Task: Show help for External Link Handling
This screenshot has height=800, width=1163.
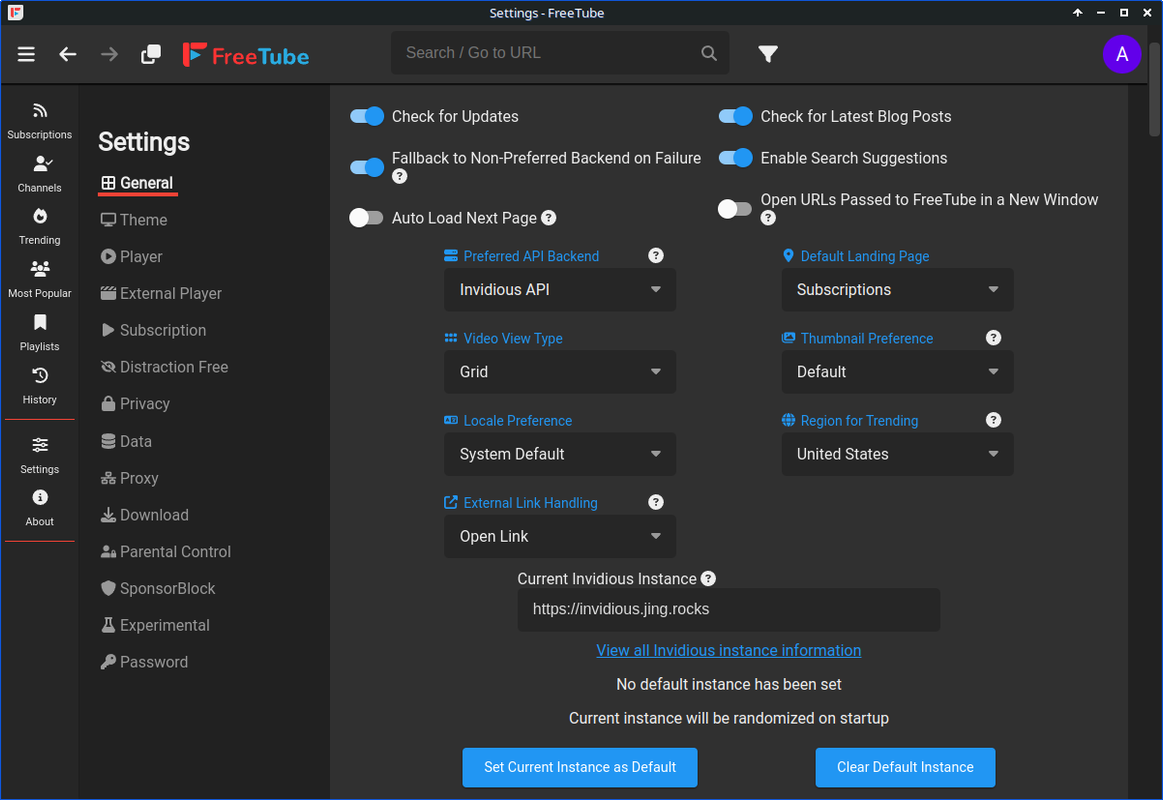Action: [656, 503]
